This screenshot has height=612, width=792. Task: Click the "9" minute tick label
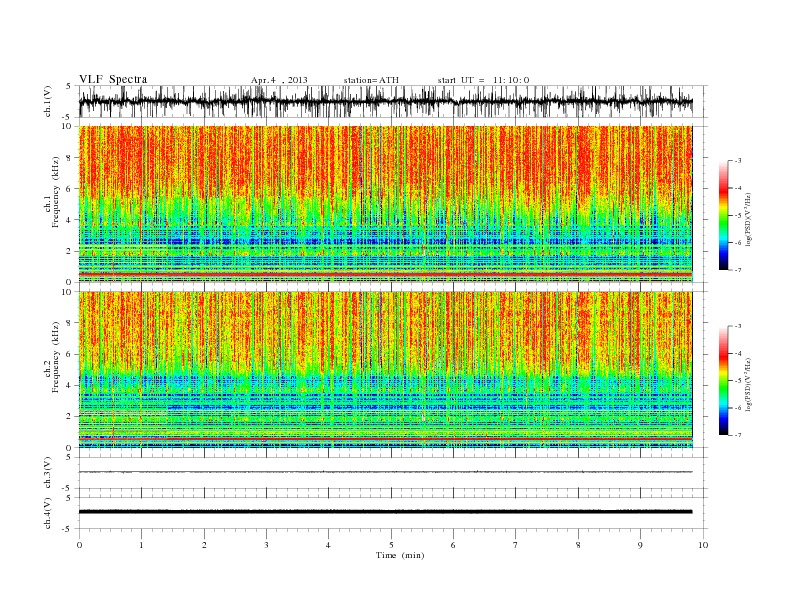[x=640, y=545]
